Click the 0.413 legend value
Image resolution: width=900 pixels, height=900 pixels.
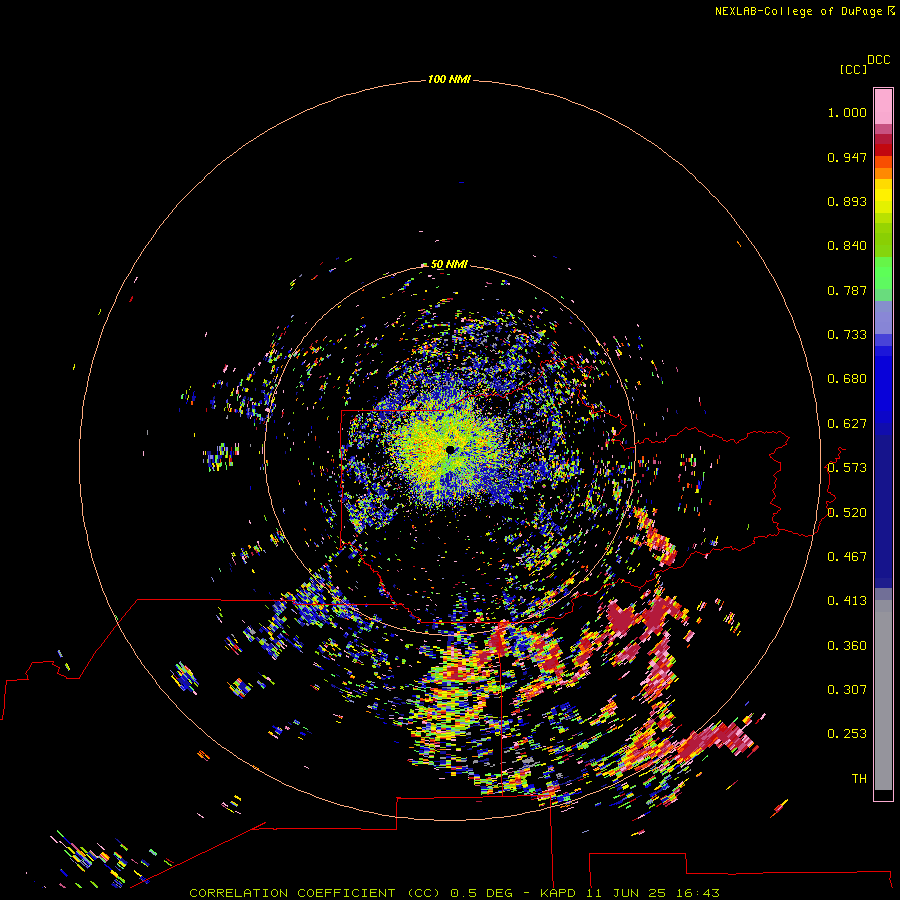click(847, 601)
